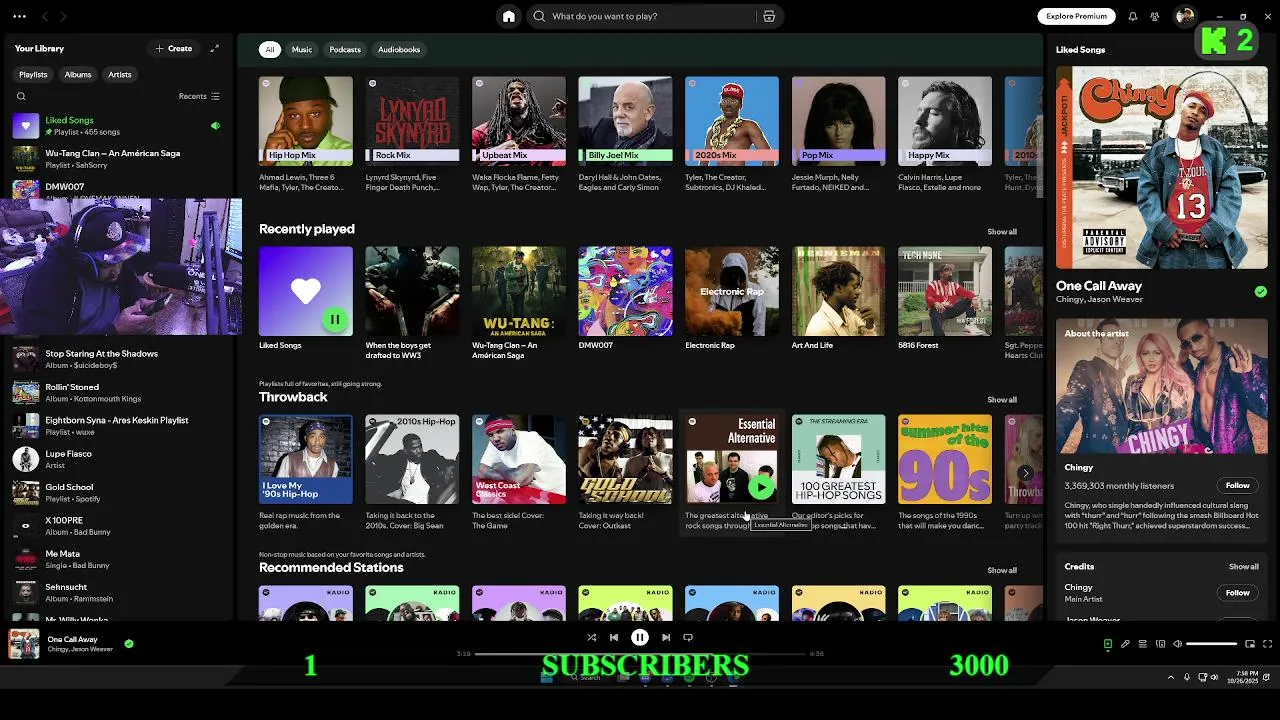This screenshot has width=1280, height=720.
Task: Select the Audiobooks filter chip
Action: [399, 49]
